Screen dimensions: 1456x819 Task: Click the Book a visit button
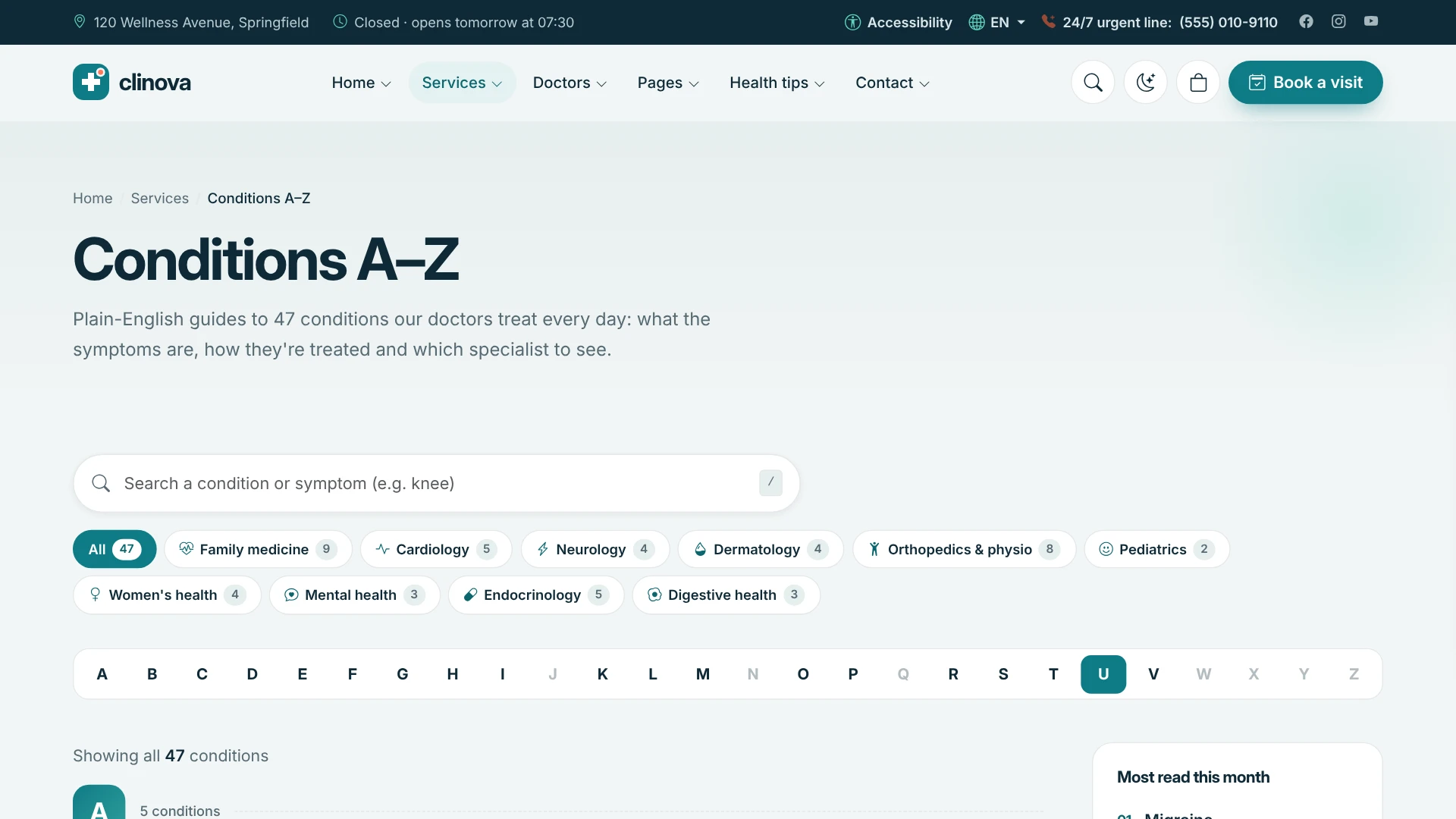(x=1305, y=83)
